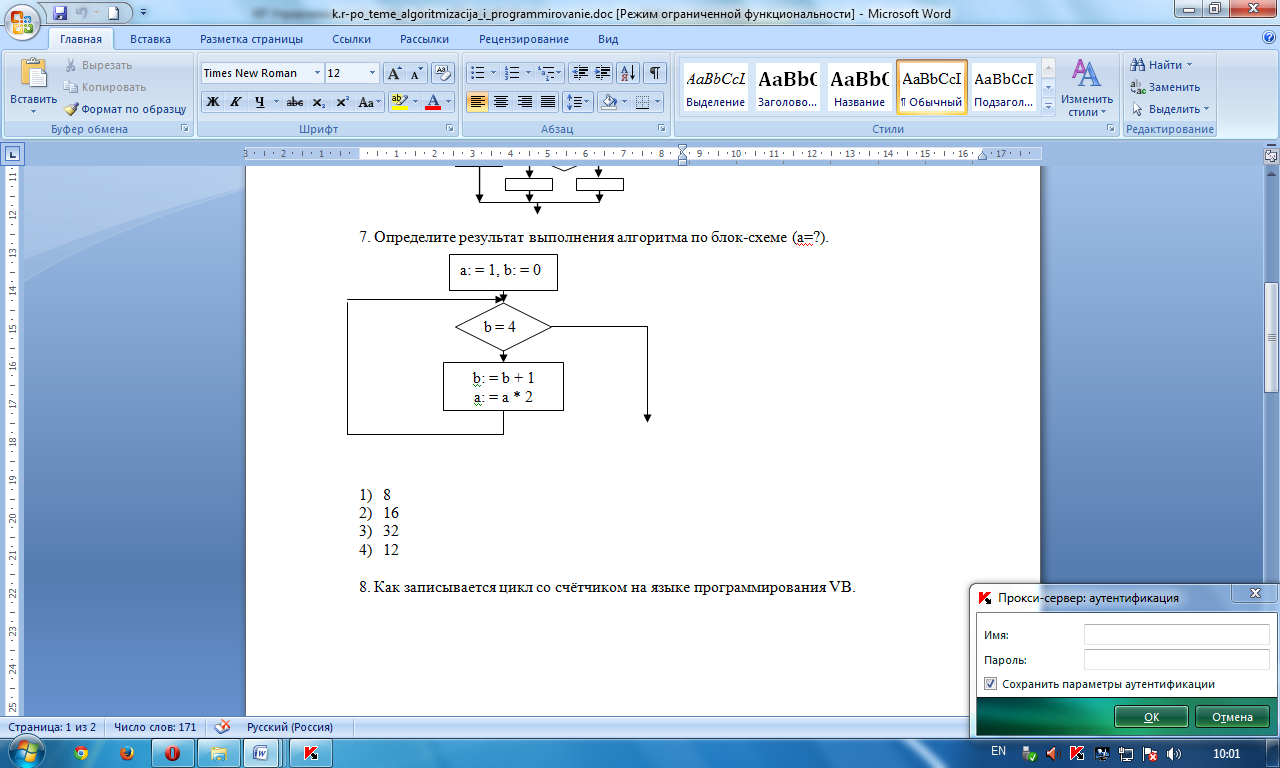Apply the red font color swatch
Image resolution: width=1280 pixels, height=768 pixels.
tap(432, 102)
